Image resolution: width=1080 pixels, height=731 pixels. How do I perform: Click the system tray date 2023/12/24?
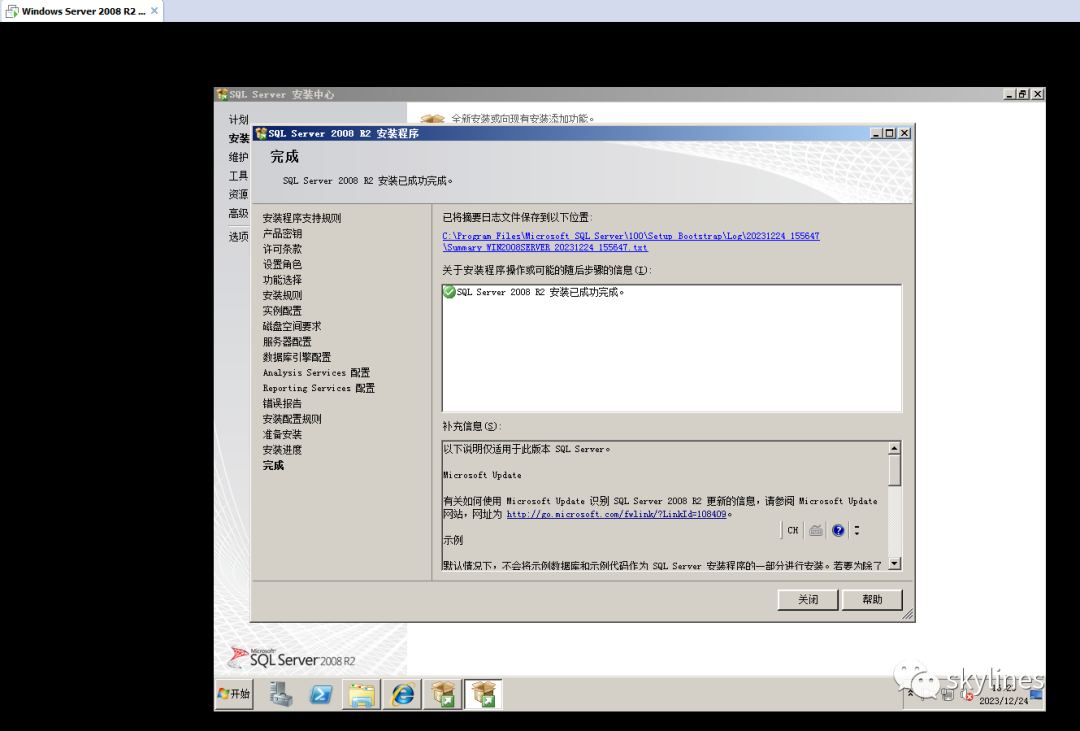tap(1003, 701)
